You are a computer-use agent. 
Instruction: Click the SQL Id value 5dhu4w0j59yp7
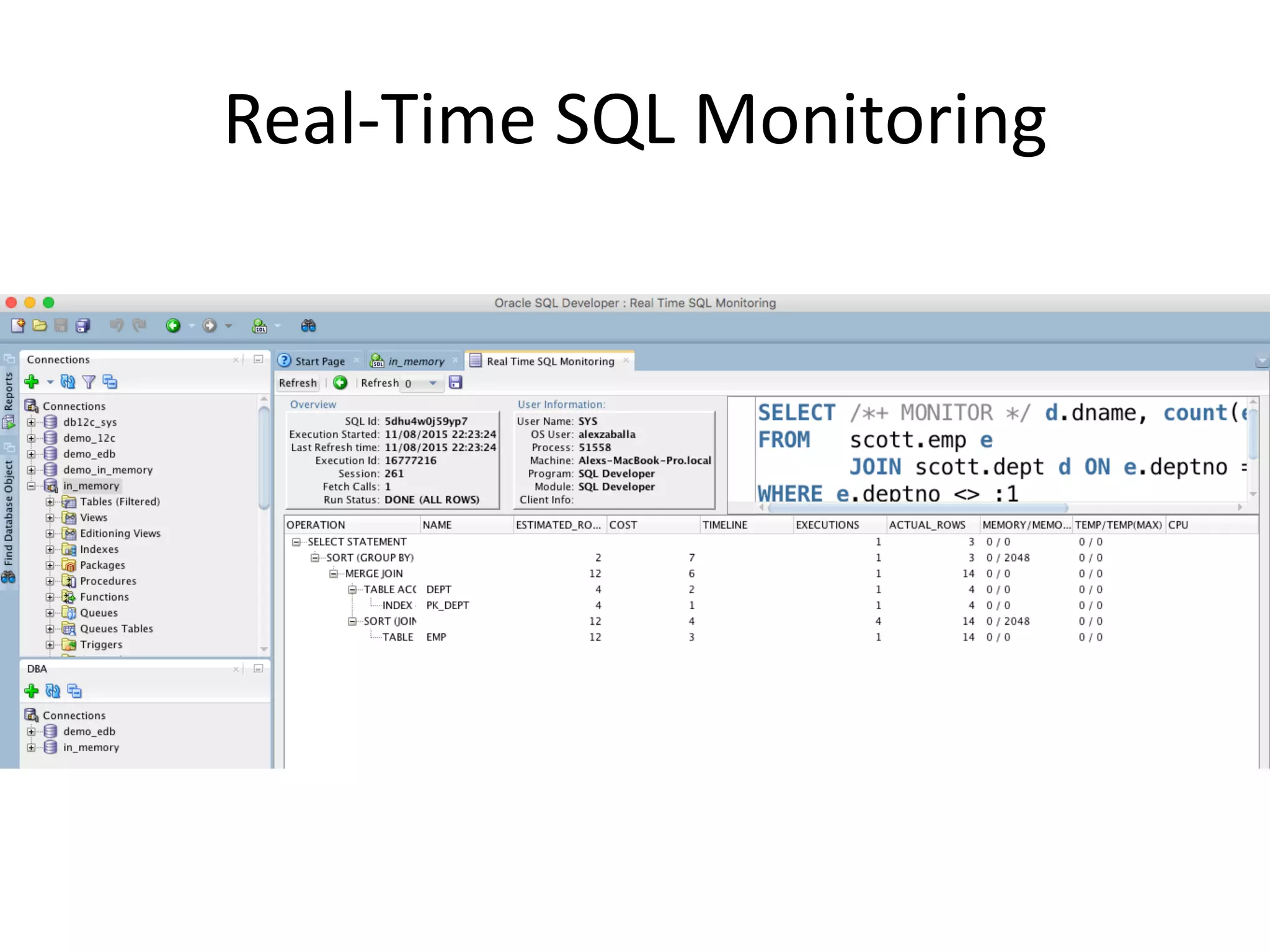click(426, 421)
